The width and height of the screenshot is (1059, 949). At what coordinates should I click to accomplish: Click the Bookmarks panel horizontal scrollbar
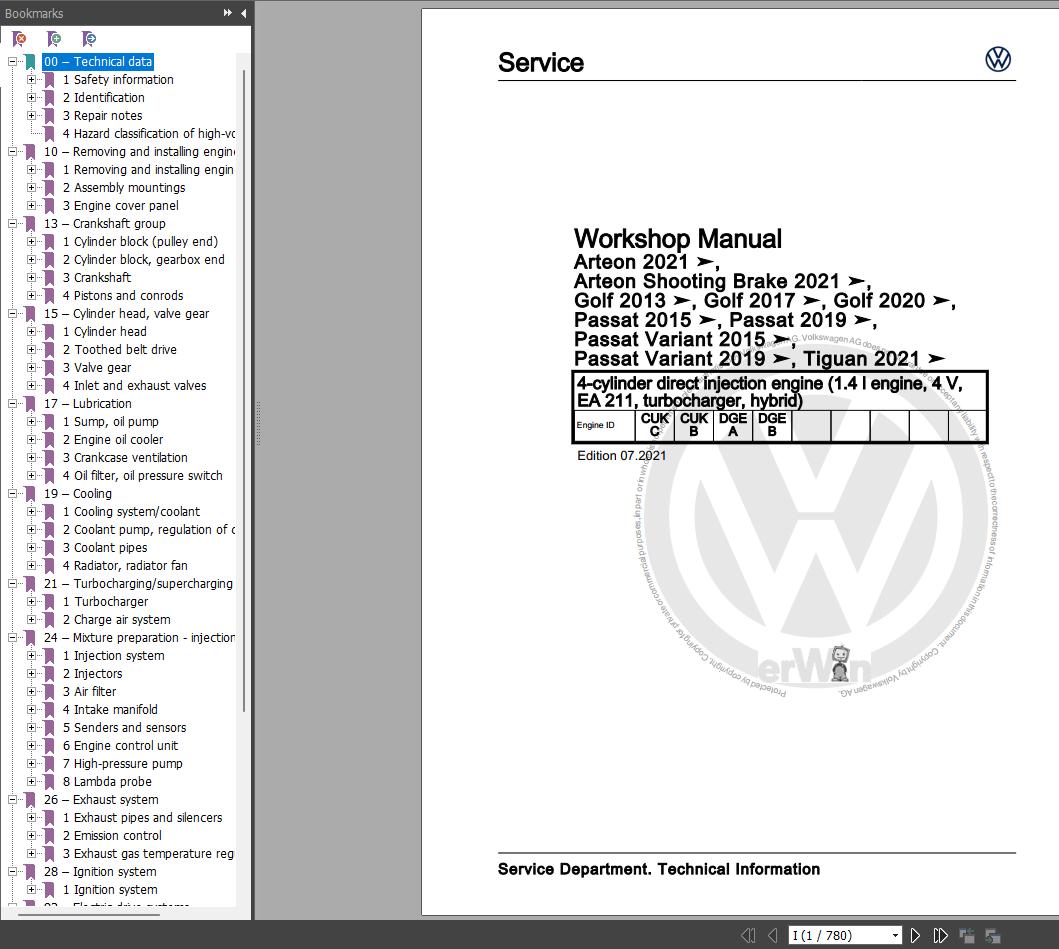click(x=89, y=915)
